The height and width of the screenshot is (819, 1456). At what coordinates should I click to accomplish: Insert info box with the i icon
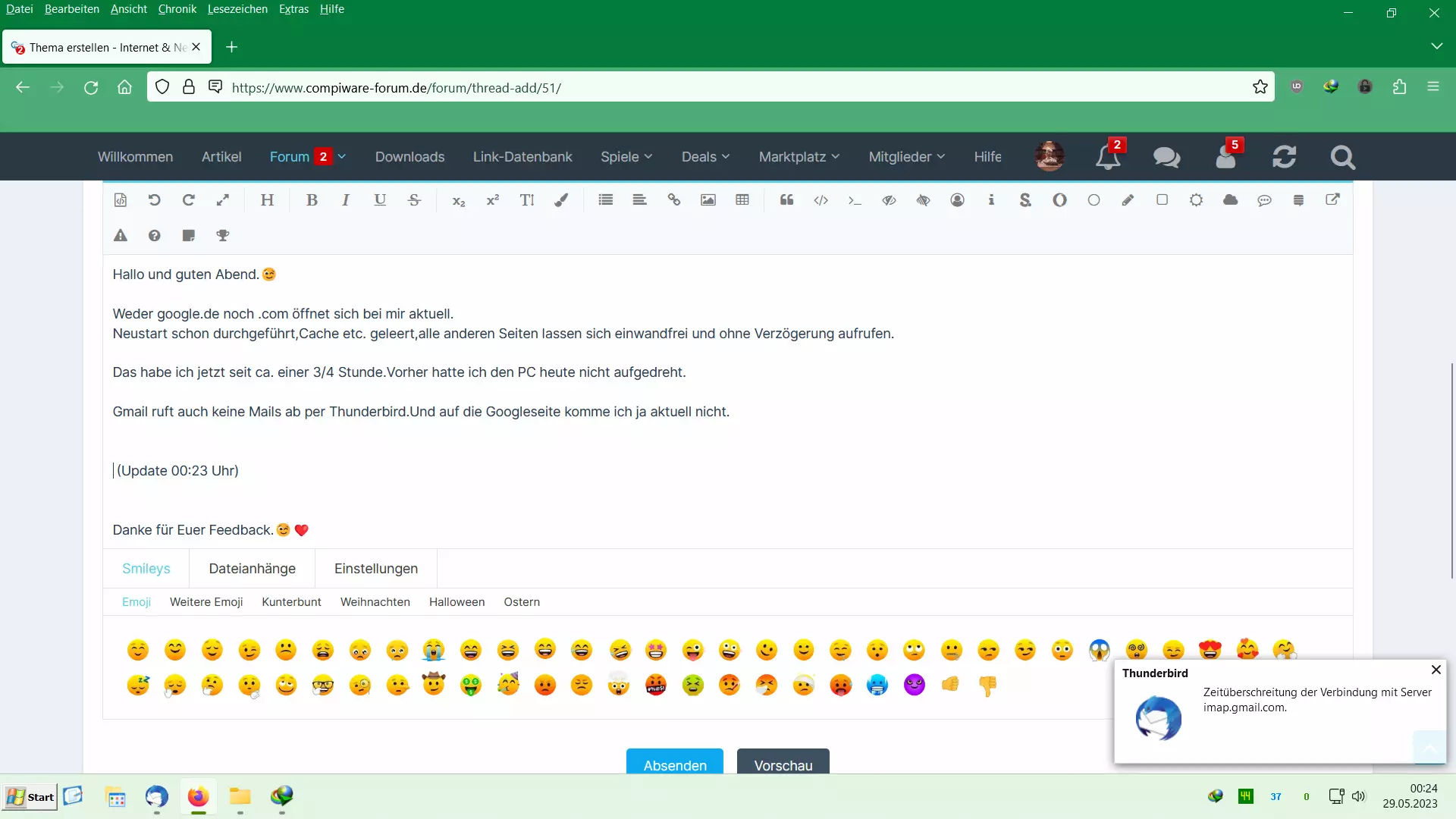tap(991, 200)
